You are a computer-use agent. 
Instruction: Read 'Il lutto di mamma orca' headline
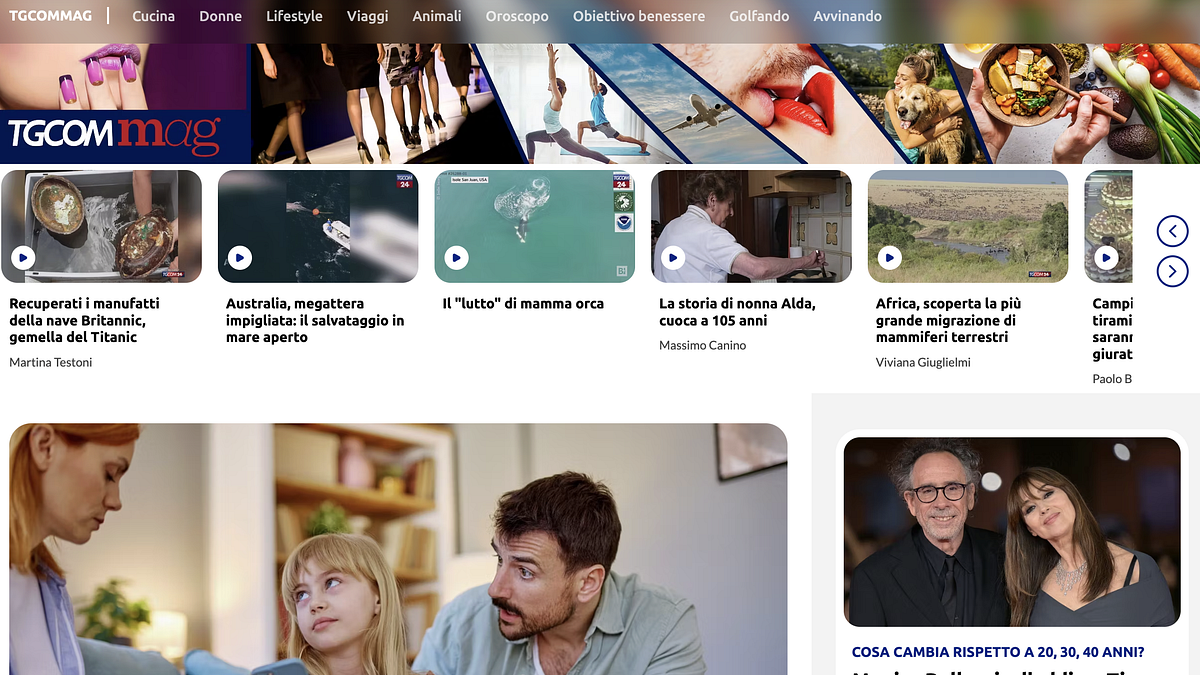523,304
